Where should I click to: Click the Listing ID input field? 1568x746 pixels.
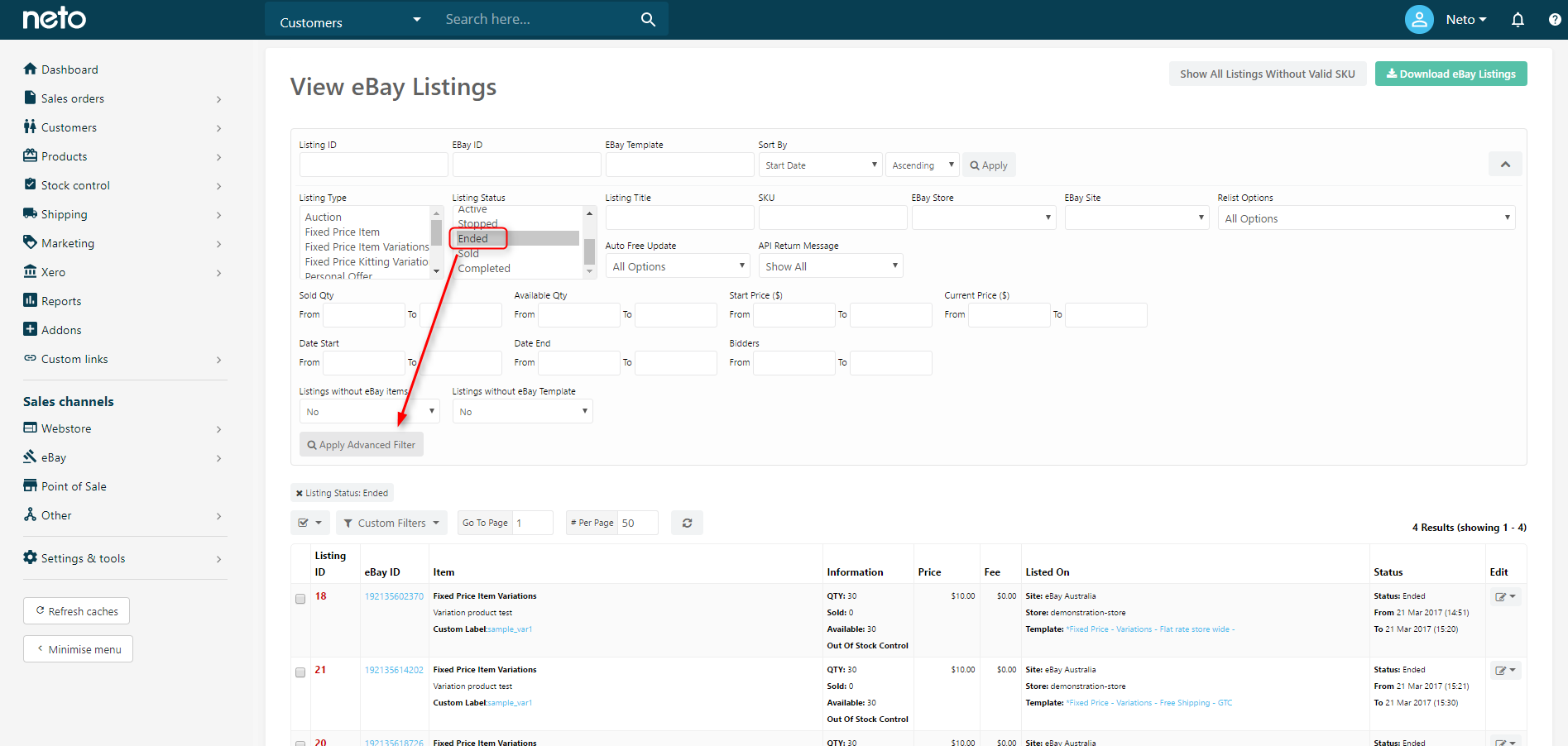click(374, 165)
